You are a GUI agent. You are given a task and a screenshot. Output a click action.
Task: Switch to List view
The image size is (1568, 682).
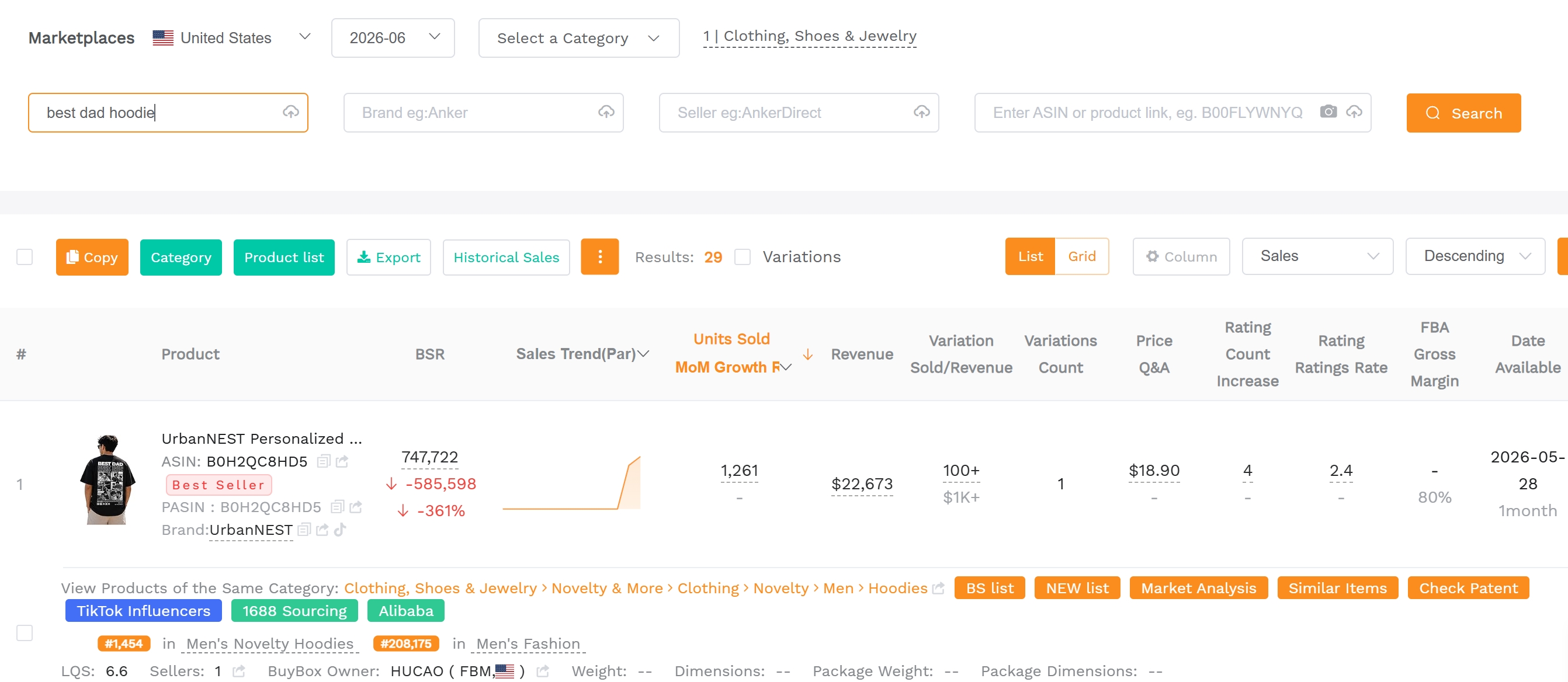coord(1030,256)
